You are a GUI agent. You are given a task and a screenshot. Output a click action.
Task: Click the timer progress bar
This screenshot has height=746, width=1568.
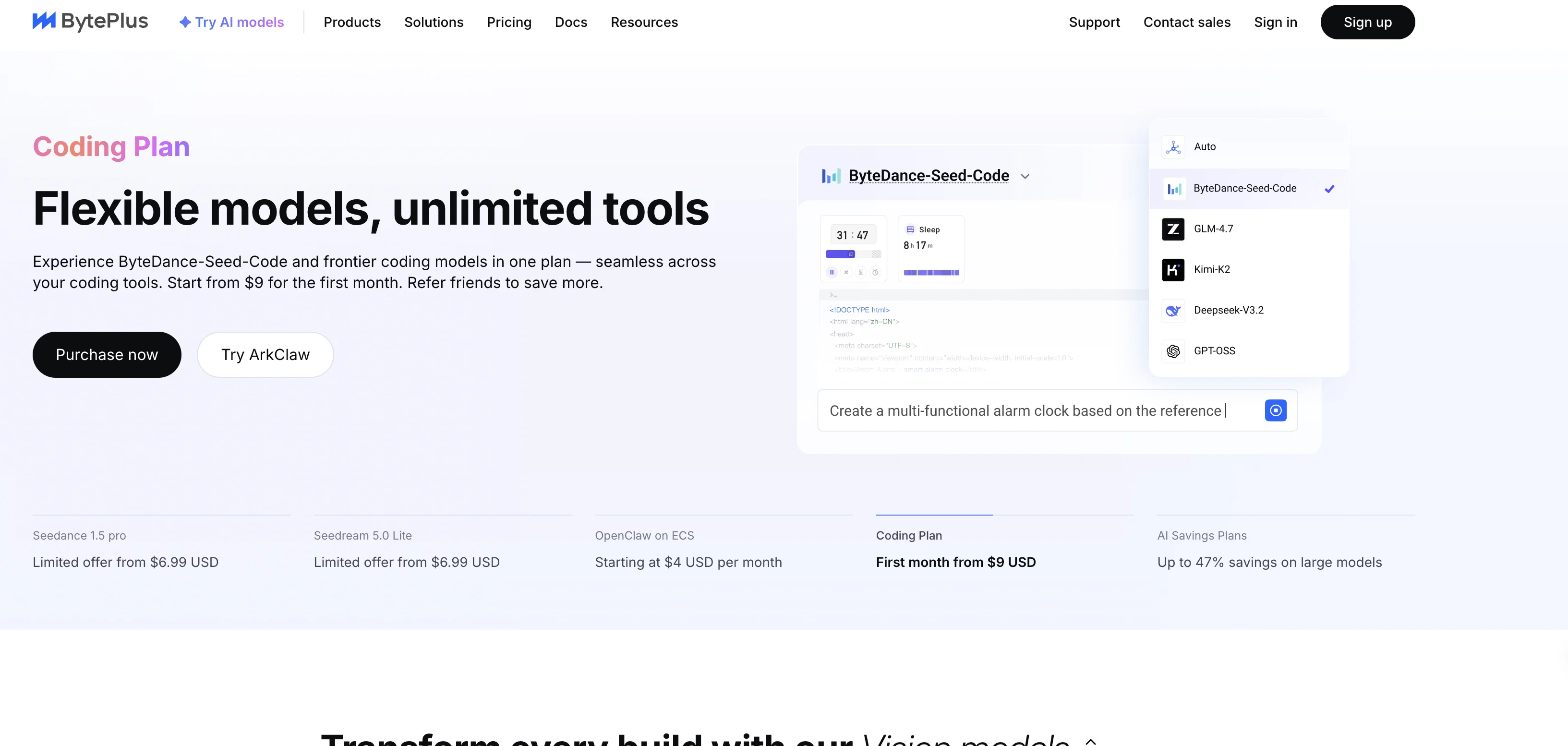853,254
